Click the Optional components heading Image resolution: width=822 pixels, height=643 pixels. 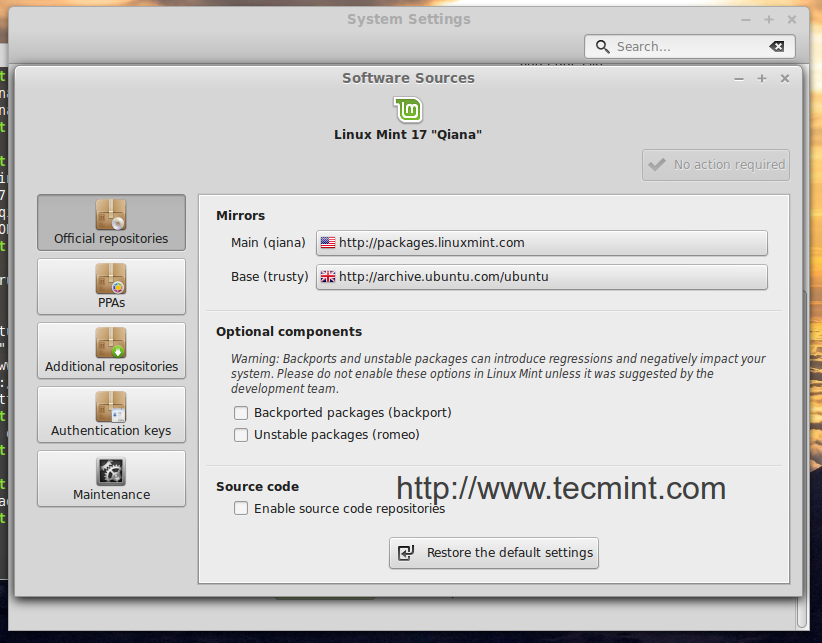(289, 332)
